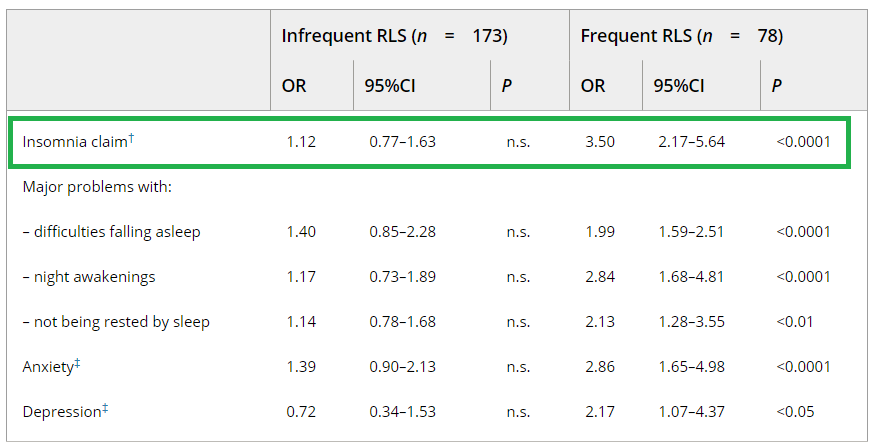Screen dimensions: 873x446
Task: Click the 0.72 odds ratio for Depression
Action: point(301,412)
